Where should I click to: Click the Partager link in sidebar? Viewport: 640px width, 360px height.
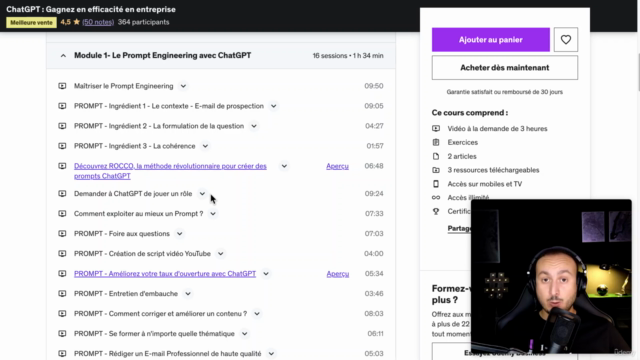click(x=459, y=229)
